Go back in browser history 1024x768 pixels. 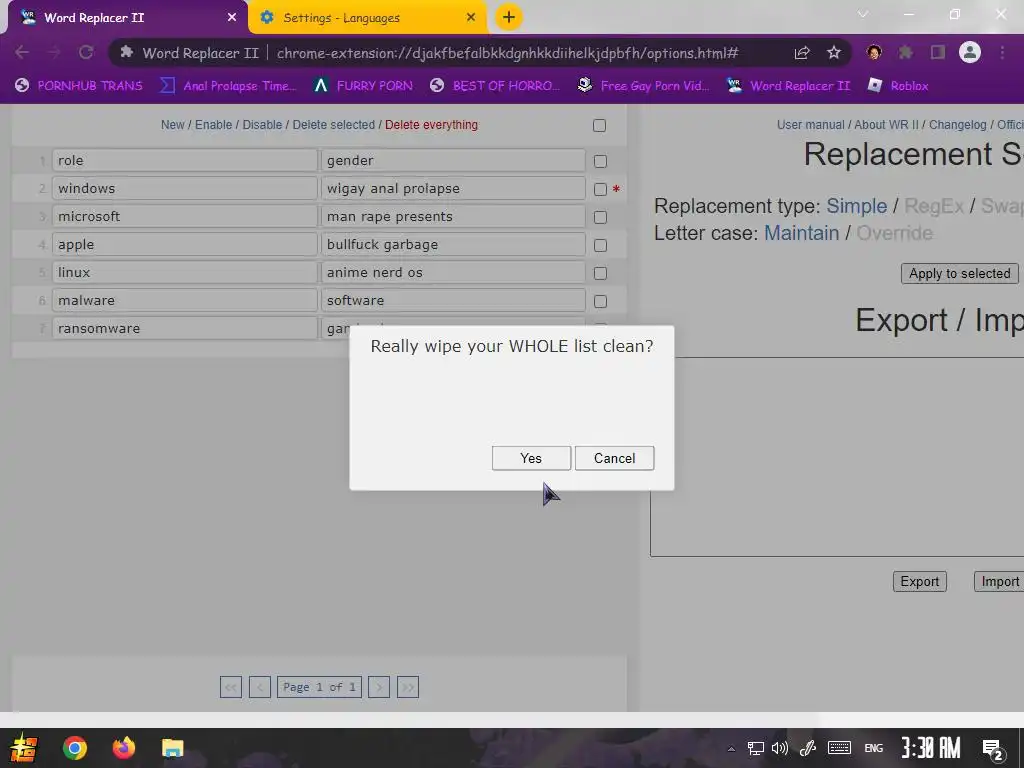(x=22, y=52)
